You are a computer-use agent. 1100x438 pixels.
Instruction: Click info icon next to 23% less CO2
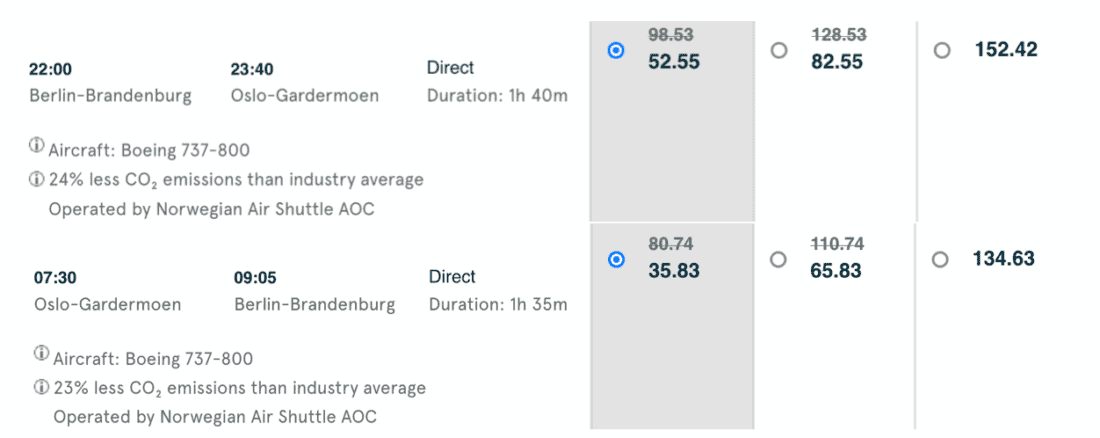(x=41, y=387)
